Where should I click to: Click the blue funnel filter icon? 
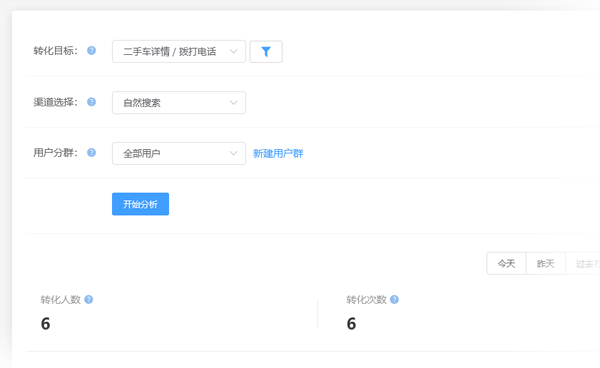point(266,52)
